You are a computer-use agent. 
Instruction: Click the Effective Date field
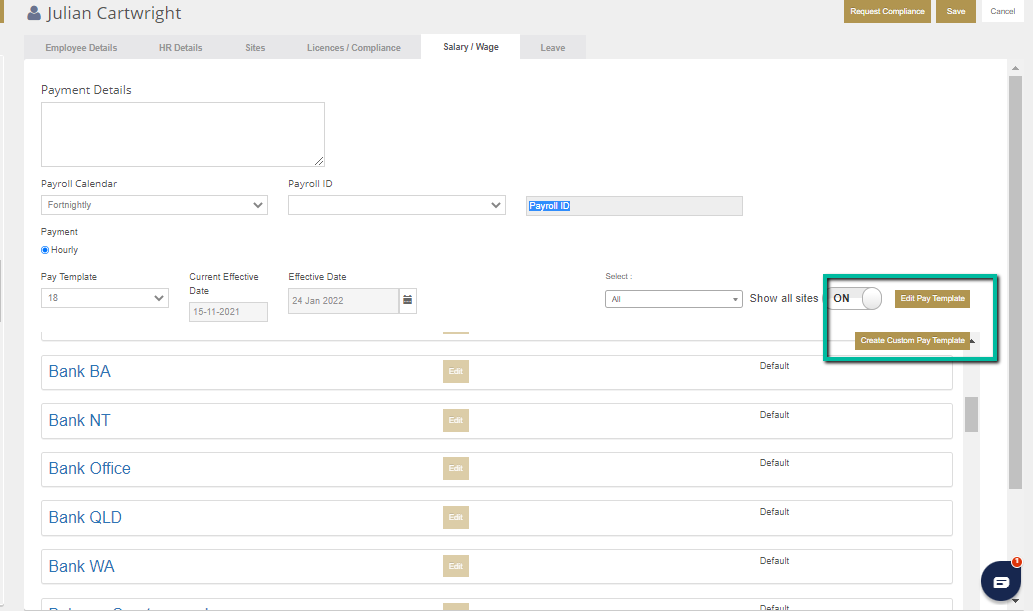point(343,301)
